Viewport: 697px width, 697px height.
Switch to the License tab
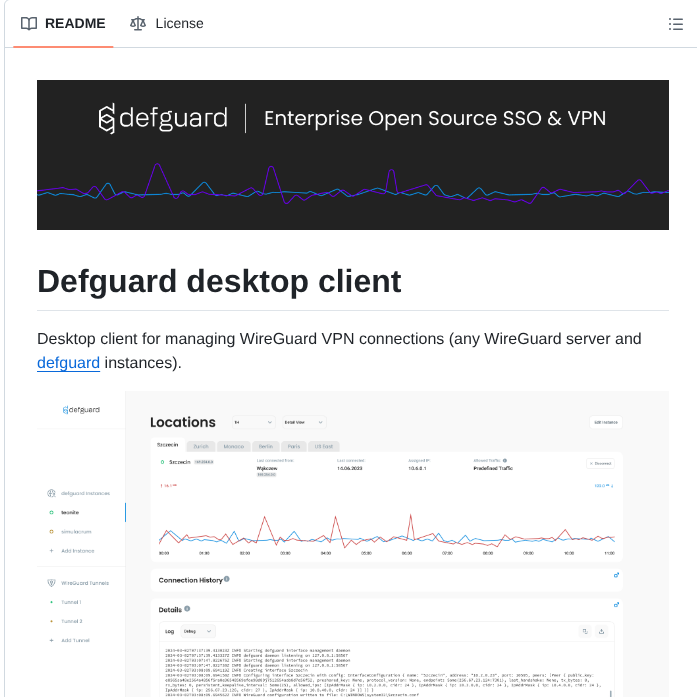coord(167,24)
